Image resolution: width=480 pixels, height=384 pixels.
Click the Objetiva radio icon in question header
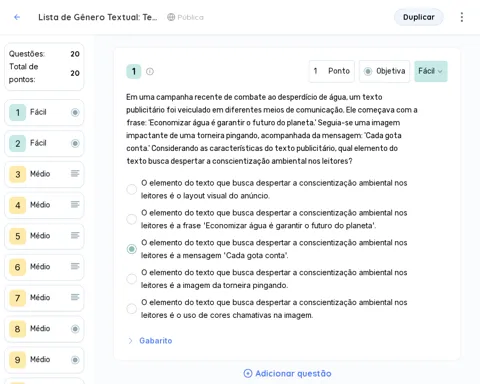point(368,71)
